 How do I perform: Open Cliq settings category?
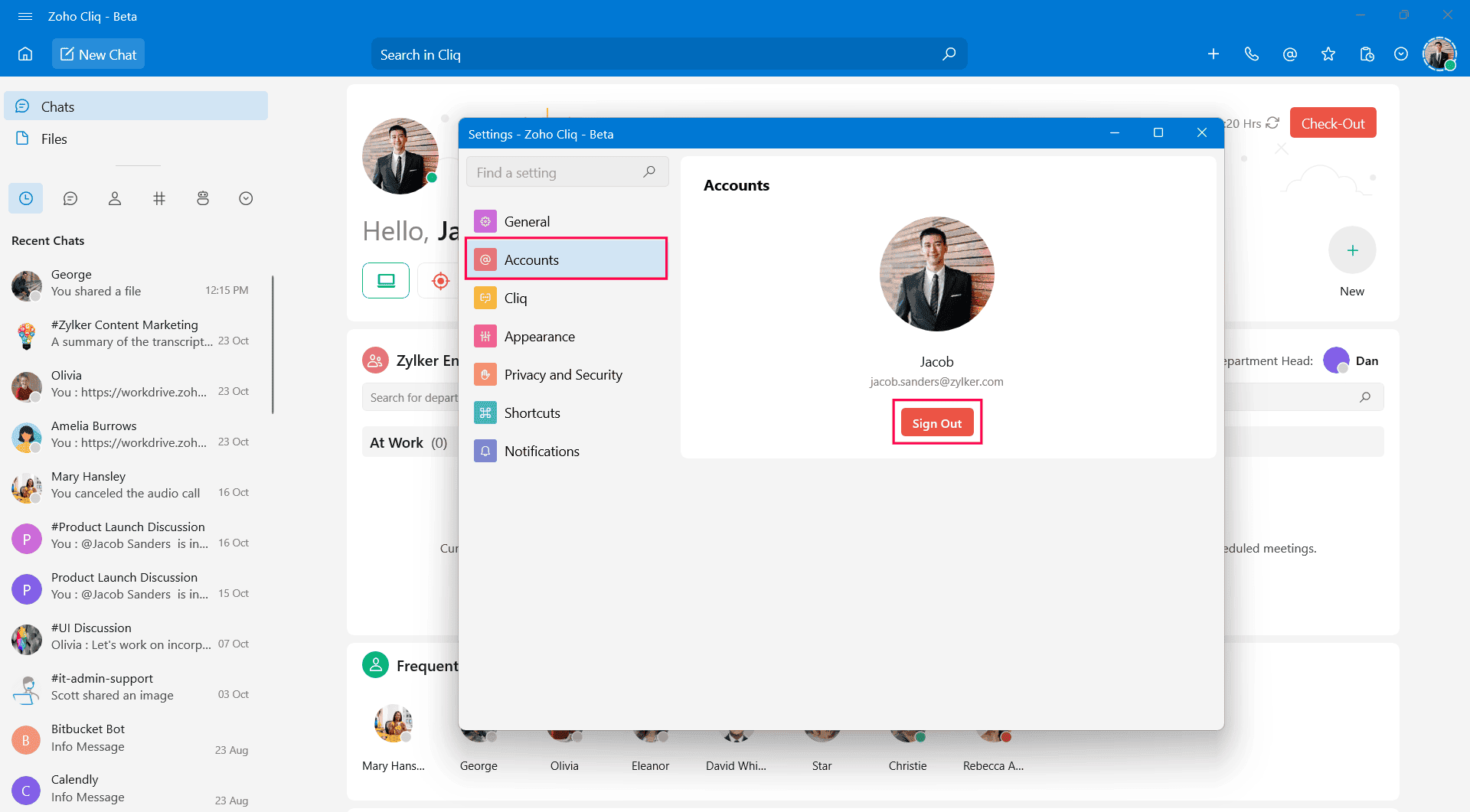pyautogui.click(x=567, y=298)
